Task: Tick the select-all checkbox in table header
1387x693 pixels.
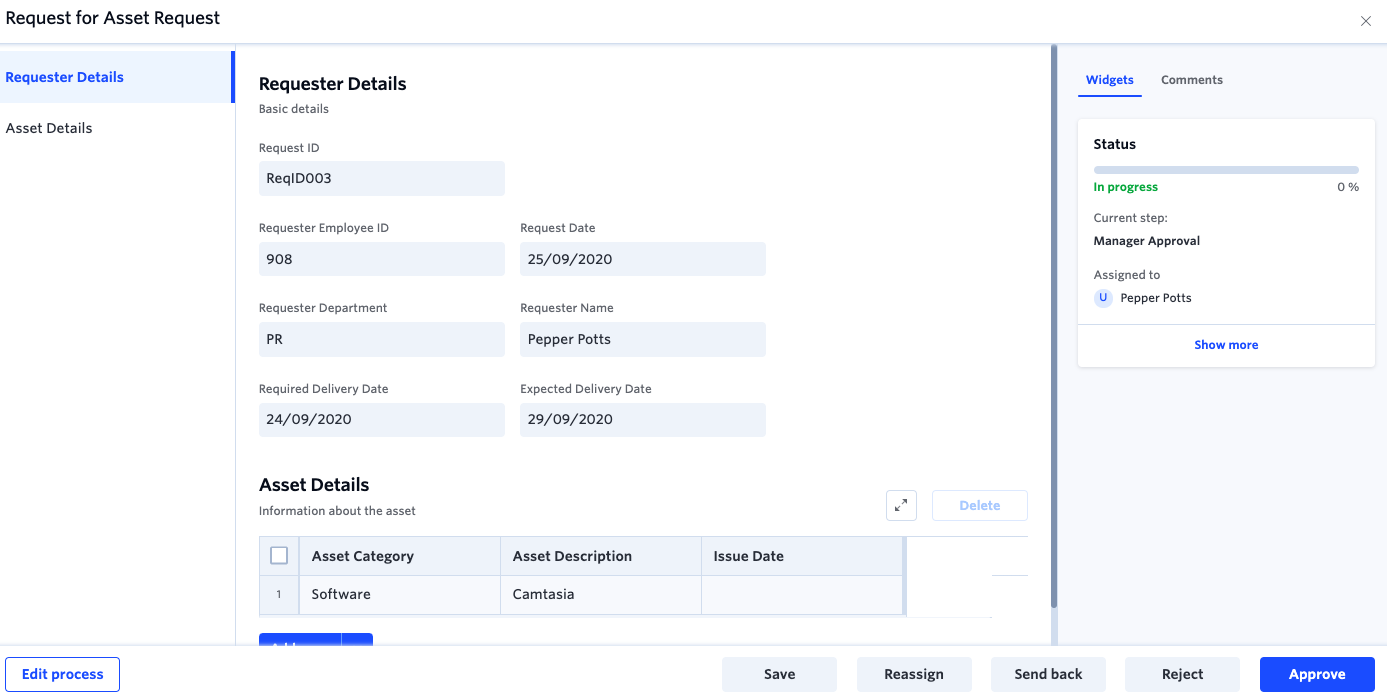Action: click(x=279, y=556)
